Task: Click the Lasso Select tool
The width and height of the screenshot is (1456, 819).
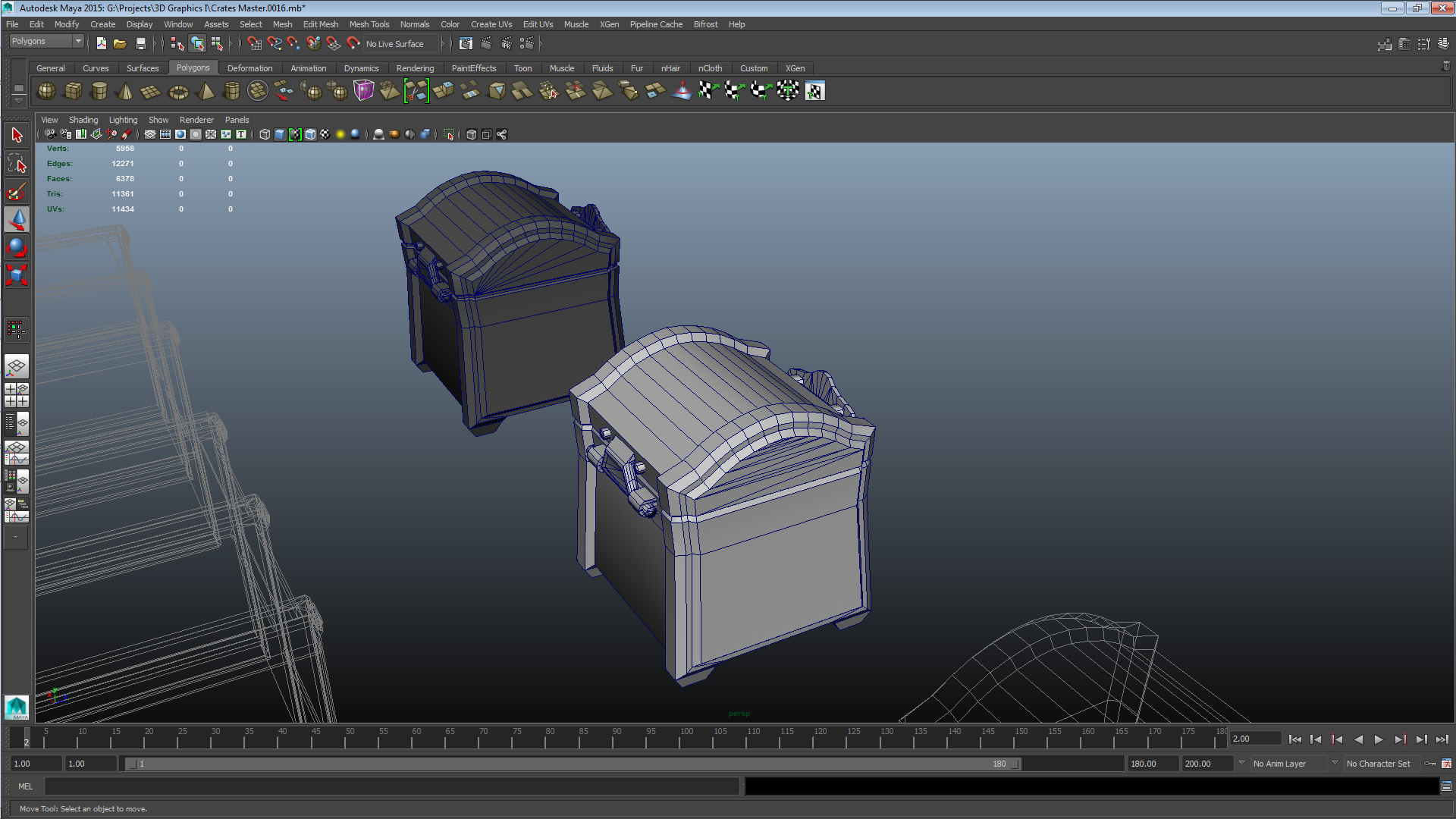Action: pos(17,164)
